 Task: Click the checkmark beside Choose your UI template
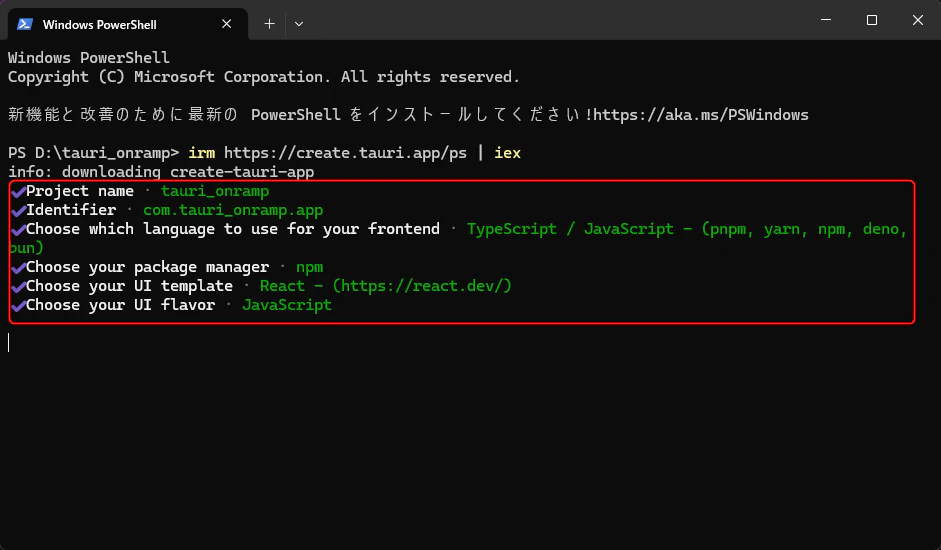[x=18, y=286]
